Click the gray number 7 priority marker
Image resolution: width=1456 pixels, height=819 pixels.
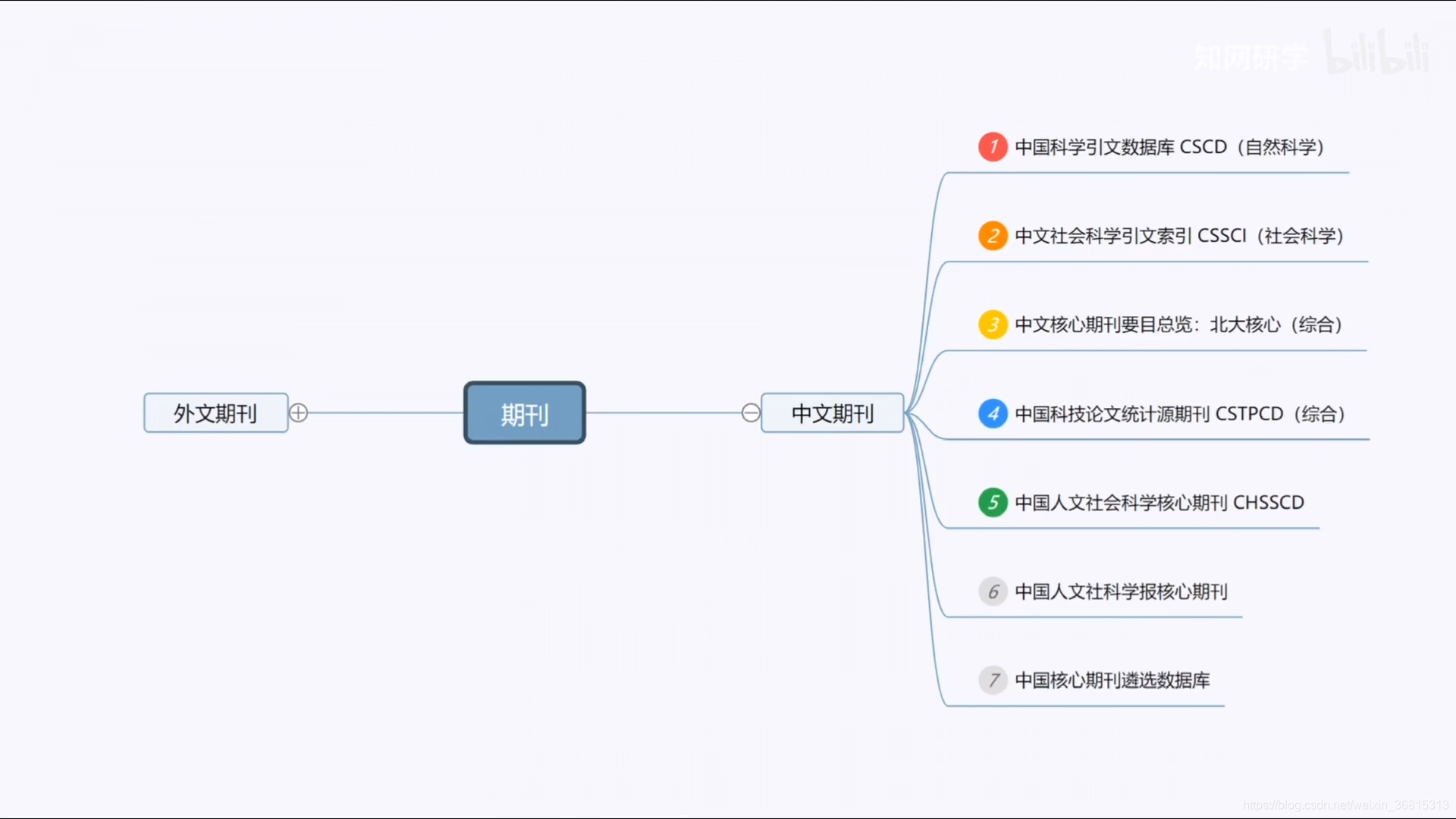(x=993, y=680)
